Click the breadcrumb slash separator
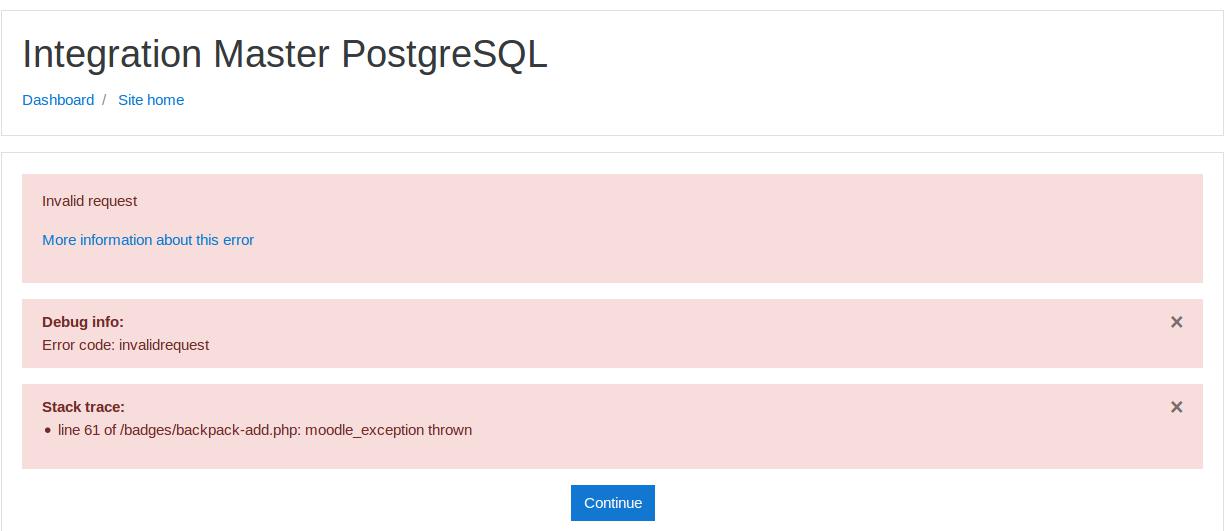 point(104,100)
